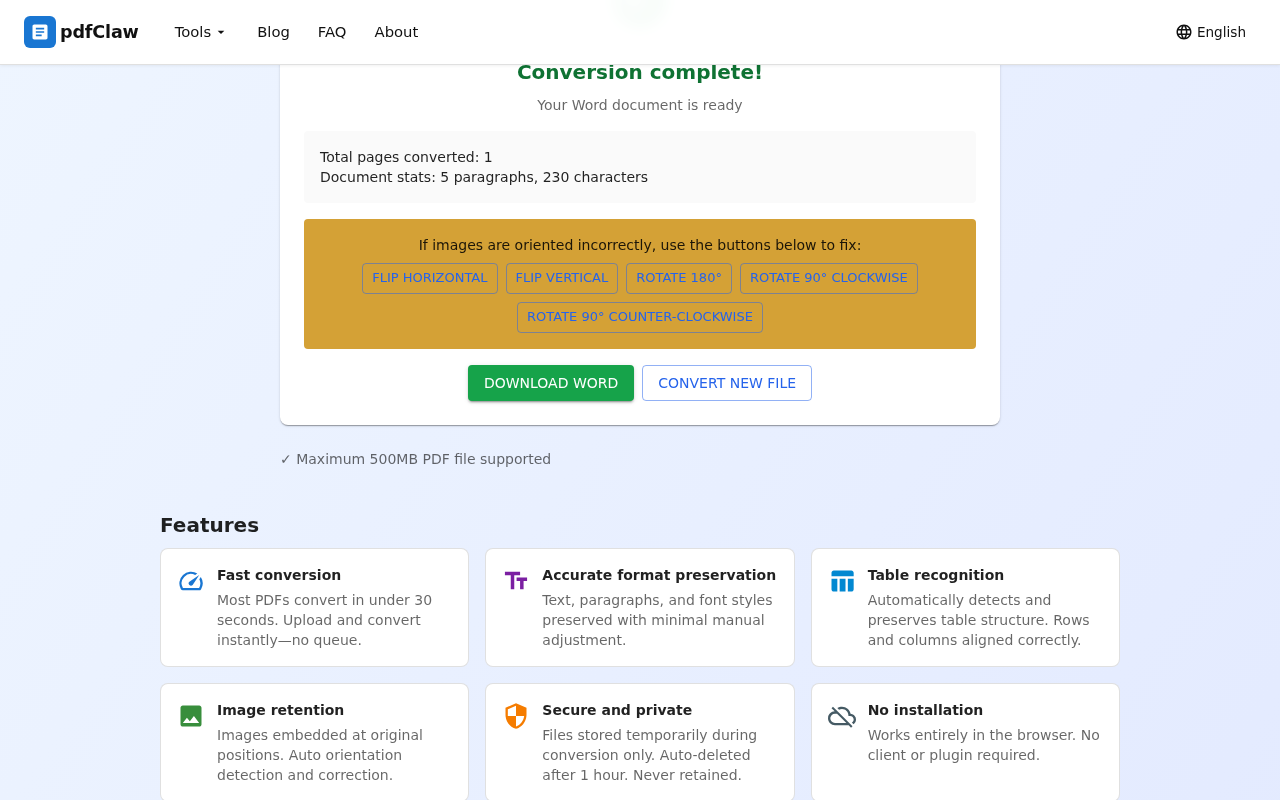Viewport: 1280px width, 800px height.
Task: Expand the Tools dropdown menu
Action: point(200,32)
